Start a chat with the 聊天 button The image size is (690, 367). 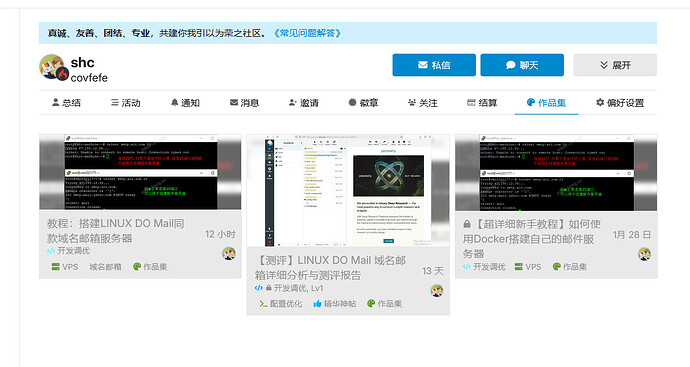click(522, 65)
